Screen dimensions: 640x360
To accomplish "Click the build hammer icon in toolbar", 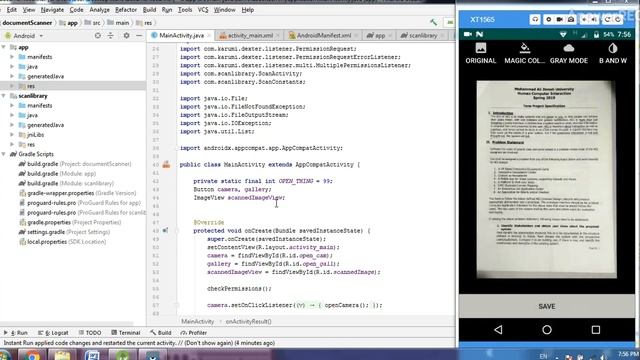I will [433, 22].
